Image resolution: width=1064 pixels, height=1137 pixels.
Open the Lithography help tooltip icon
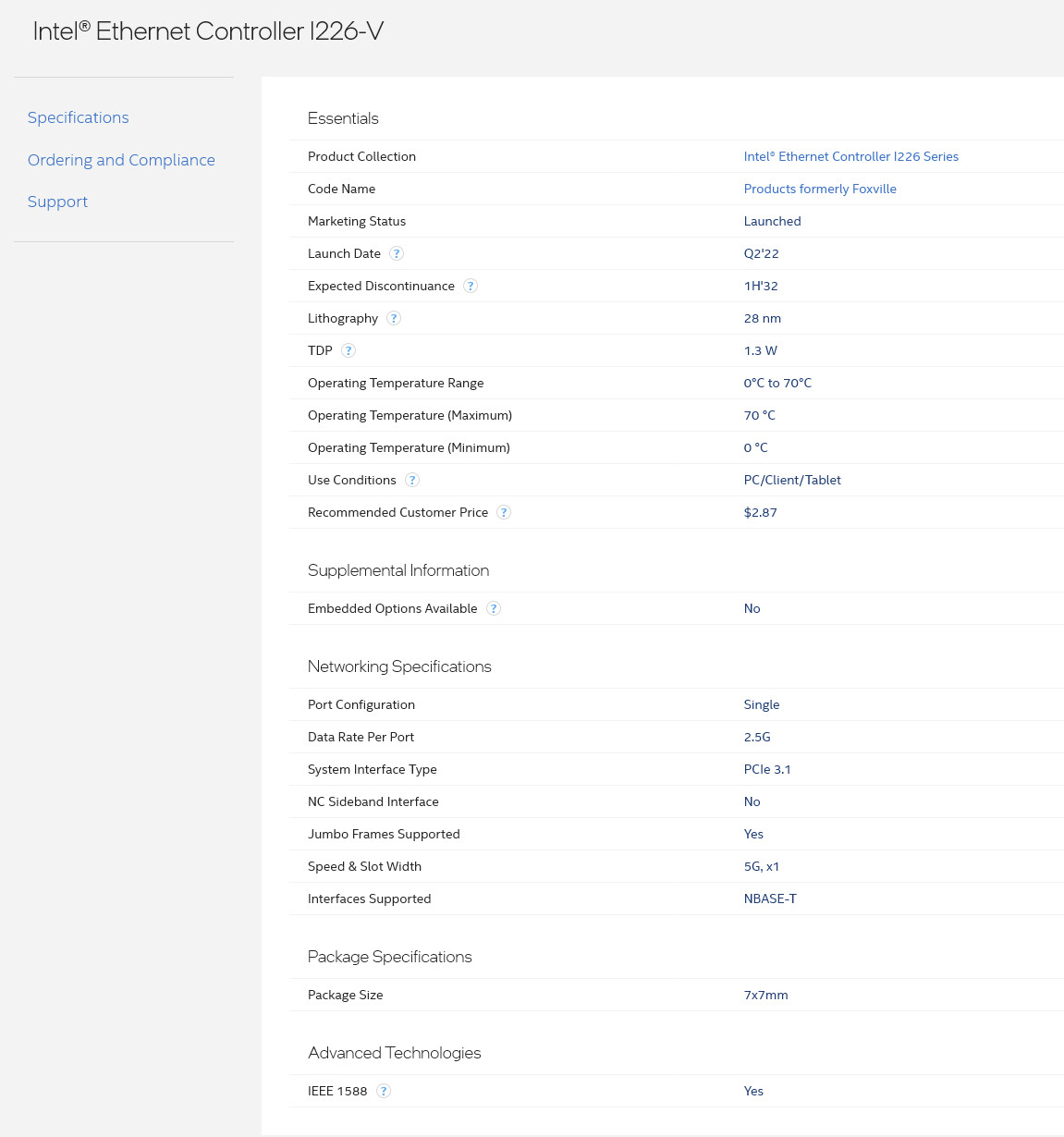point(394,318)
